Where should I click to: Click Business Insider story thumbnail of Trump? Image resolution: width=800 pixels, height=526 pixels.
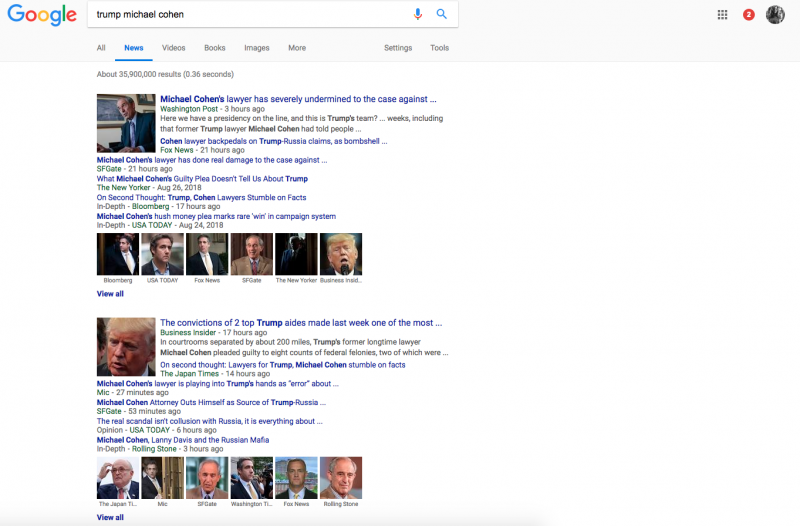point(126,347)
